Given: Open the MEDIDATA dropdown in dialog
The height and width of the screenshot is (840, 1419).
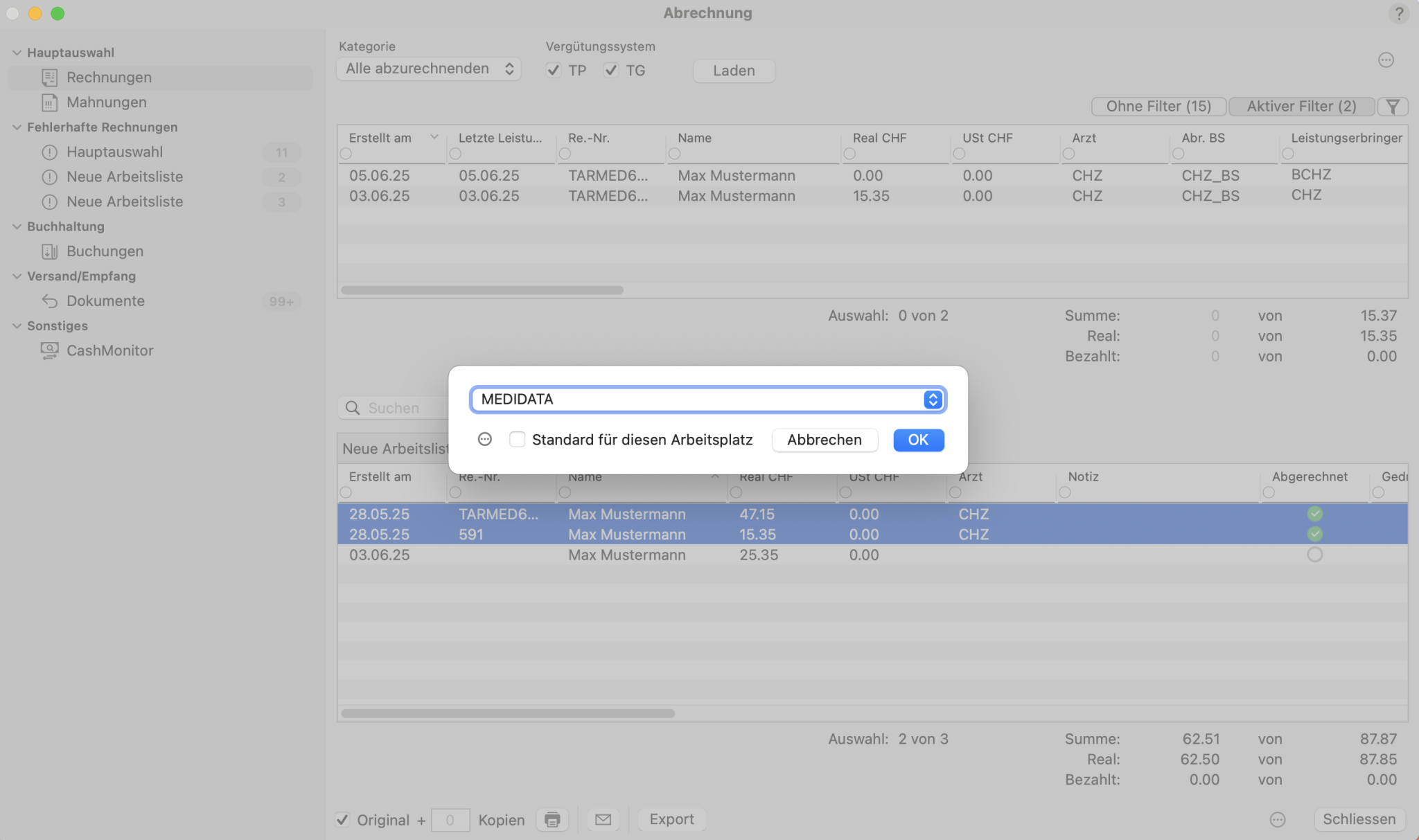Looking at the screenshot, I should pos(708,400).
